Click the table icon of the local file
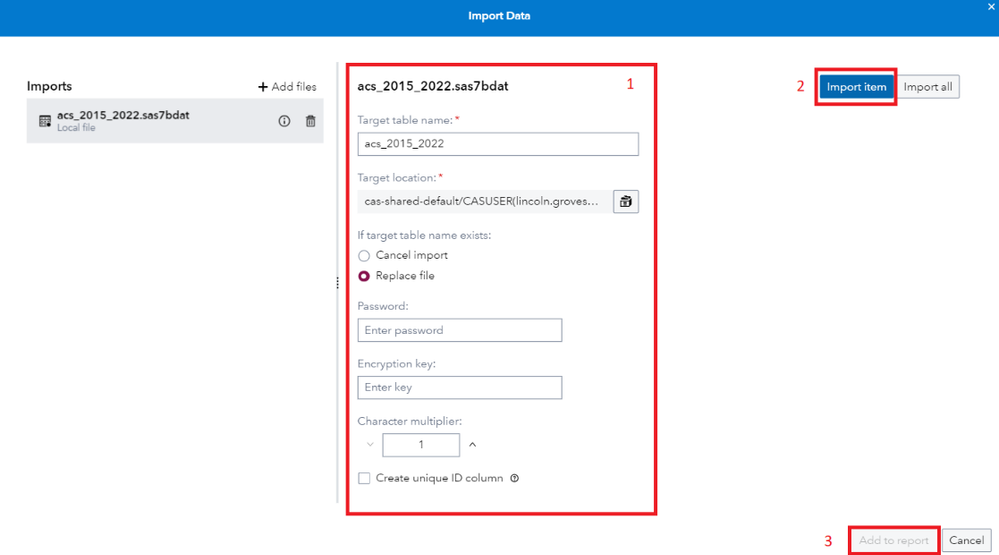 pos(45,121)
